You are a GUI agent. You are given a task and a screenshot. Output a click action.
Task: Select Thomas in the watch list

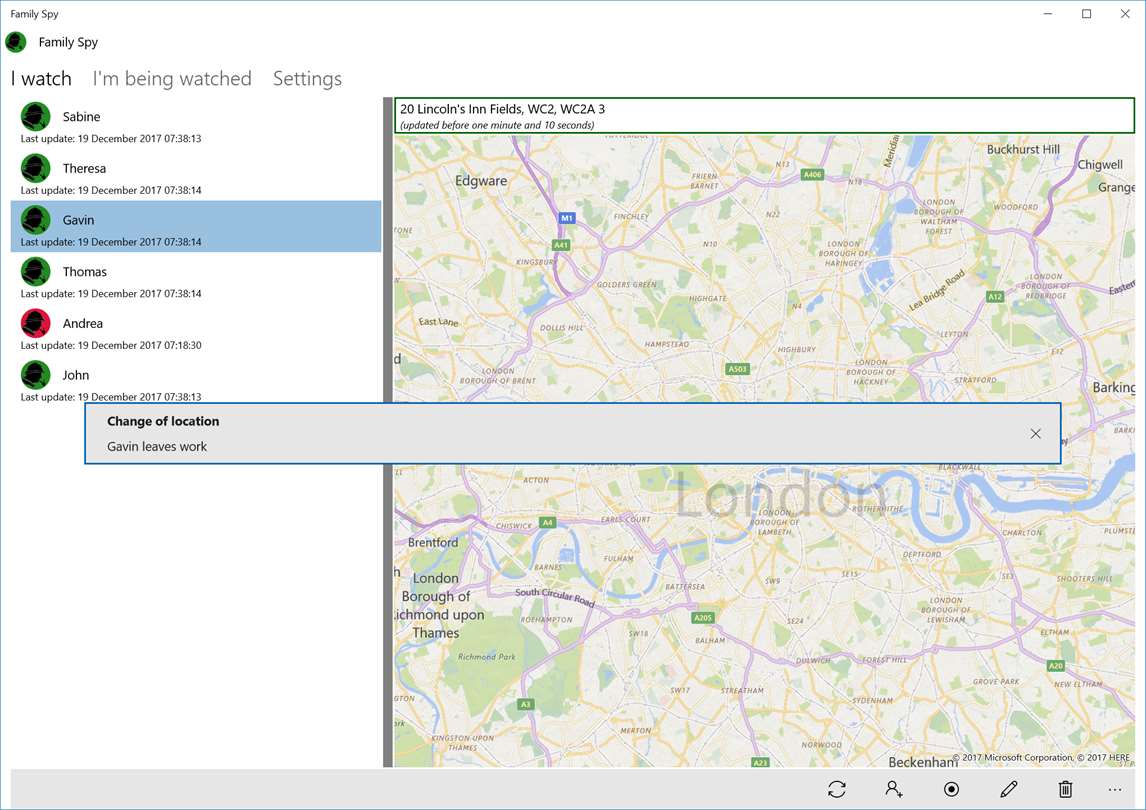pos(196,278)
